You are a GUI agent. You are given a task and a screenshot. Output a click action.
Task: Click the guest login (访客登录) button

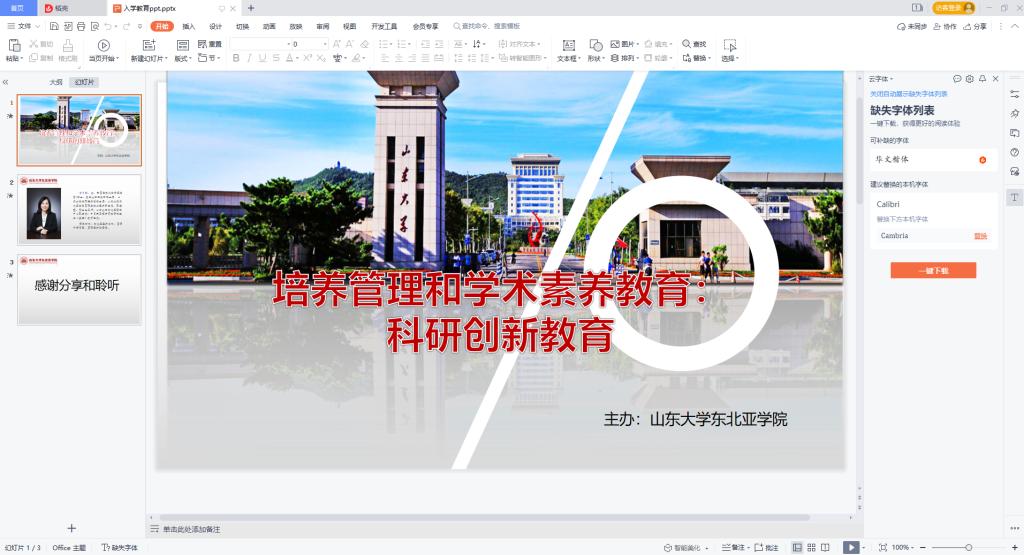954,8
